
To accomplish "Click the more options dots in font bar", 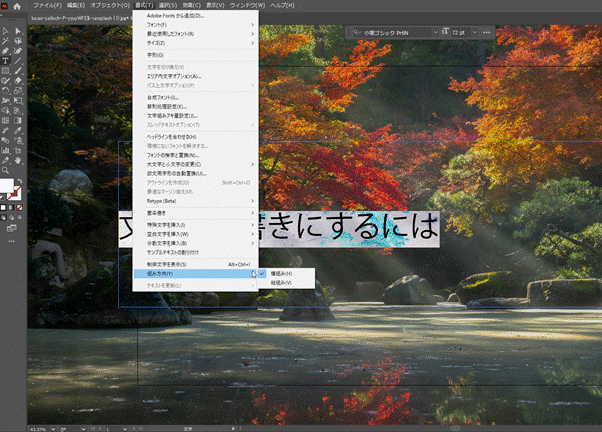I will click(487, 32).
